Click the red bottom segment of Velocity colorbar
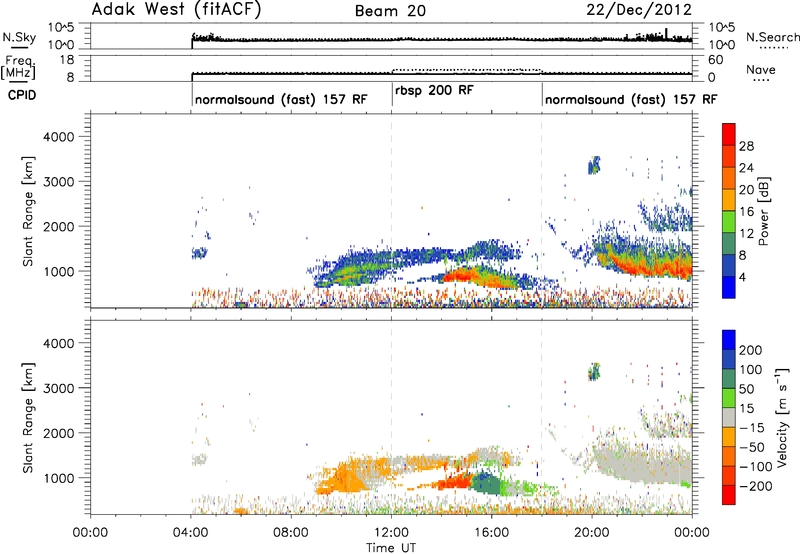This screenshot has width=800, height=554. 729,495
